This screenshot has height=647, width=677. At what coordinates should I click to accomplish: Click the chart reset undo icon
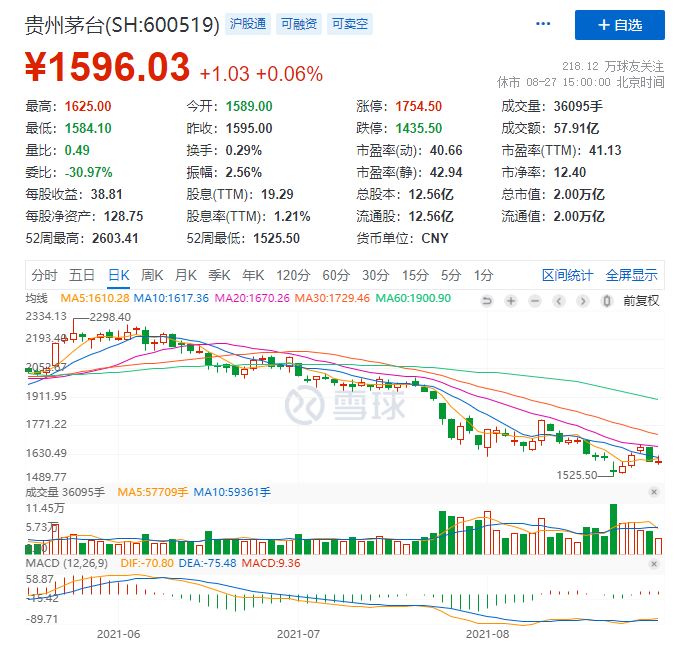pos(487,301)
